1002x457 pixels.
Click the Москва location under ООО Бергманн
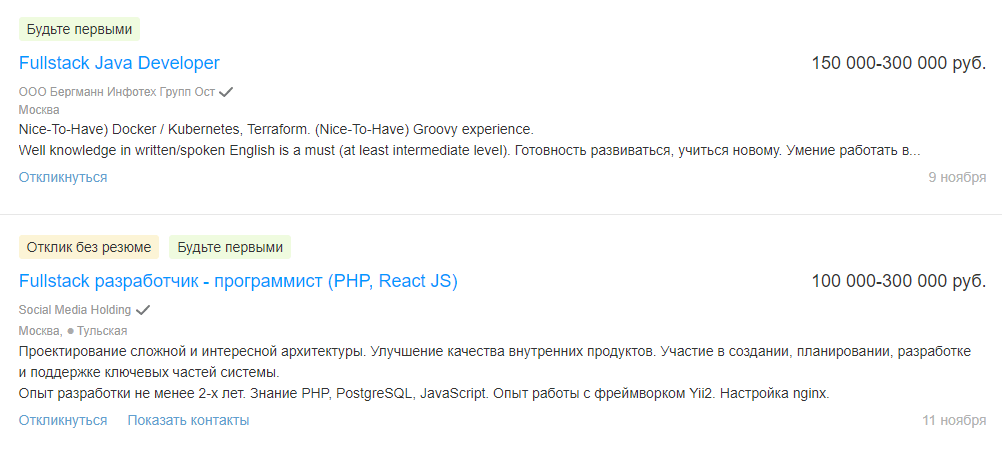pyautogui.click(x=39, y=110)
